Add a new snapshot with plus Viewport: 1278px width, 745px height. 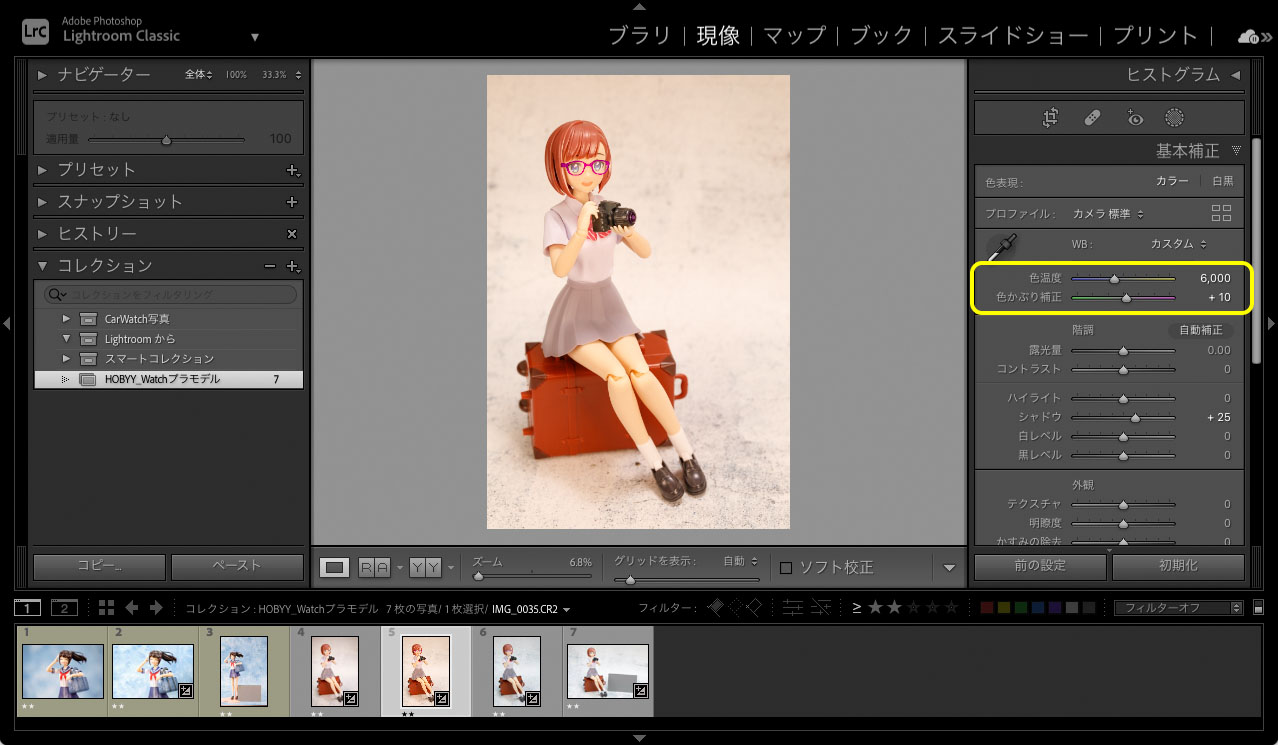coord(292,202)
